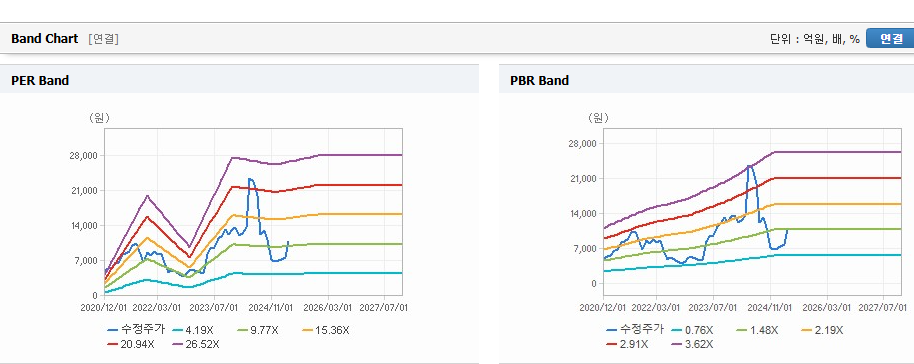Click the PBR Band chart plot area

tap(753, 212)
